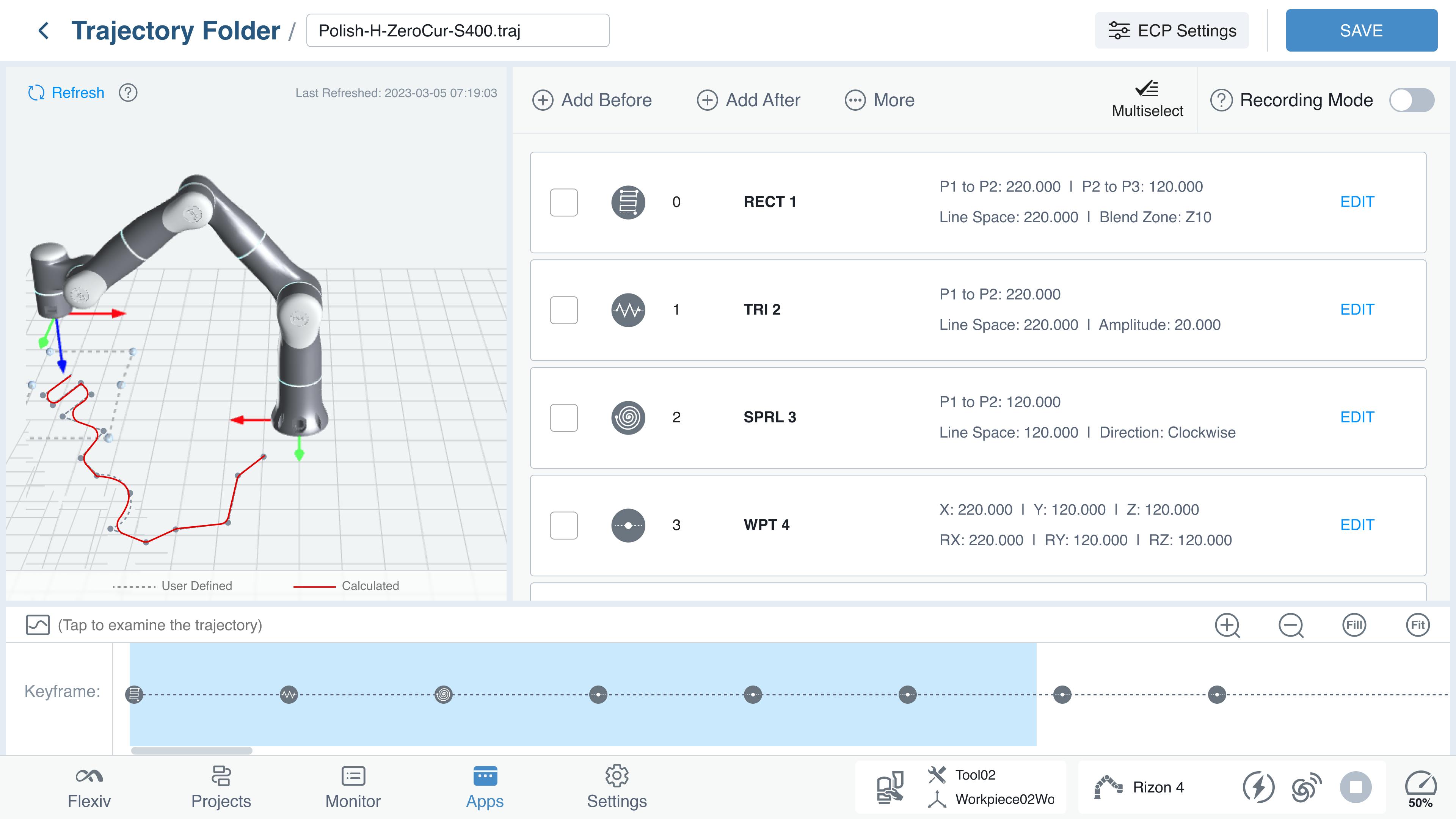Zoom out on the keyframe timeline
Screen dimensions: 1456x819
(1291, 625)
